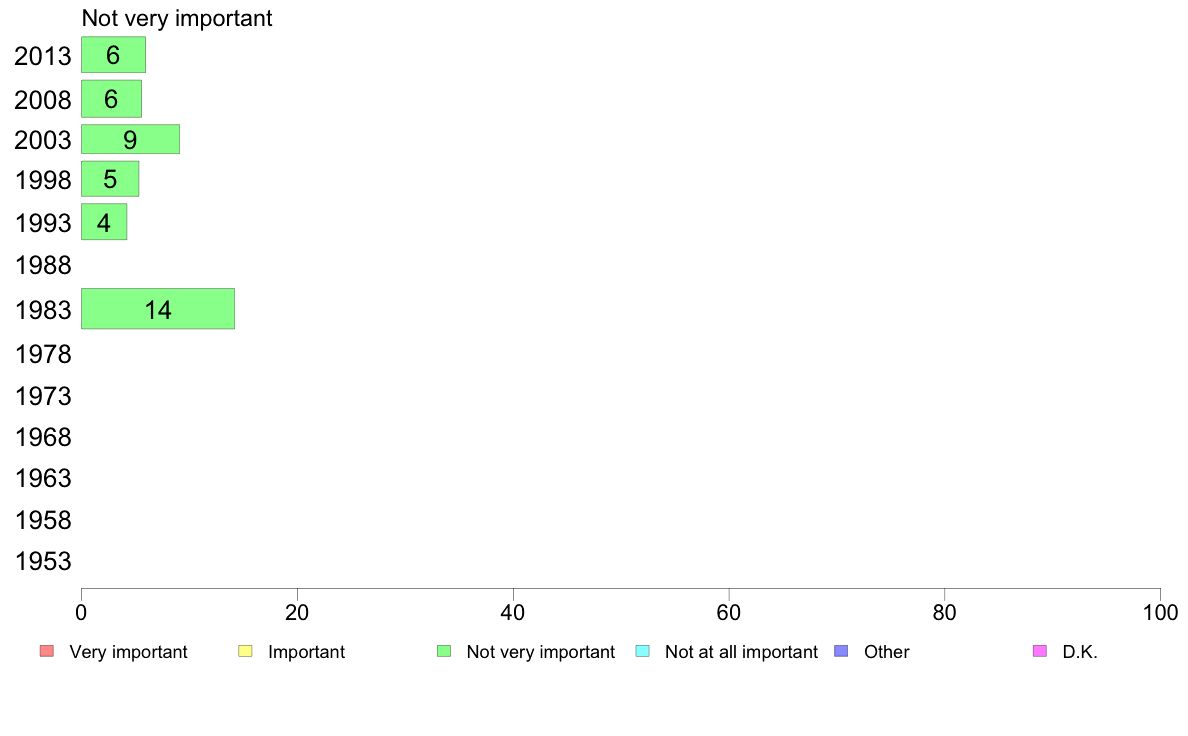Click the yellow Important legend swatch

(x=245, y=651)
